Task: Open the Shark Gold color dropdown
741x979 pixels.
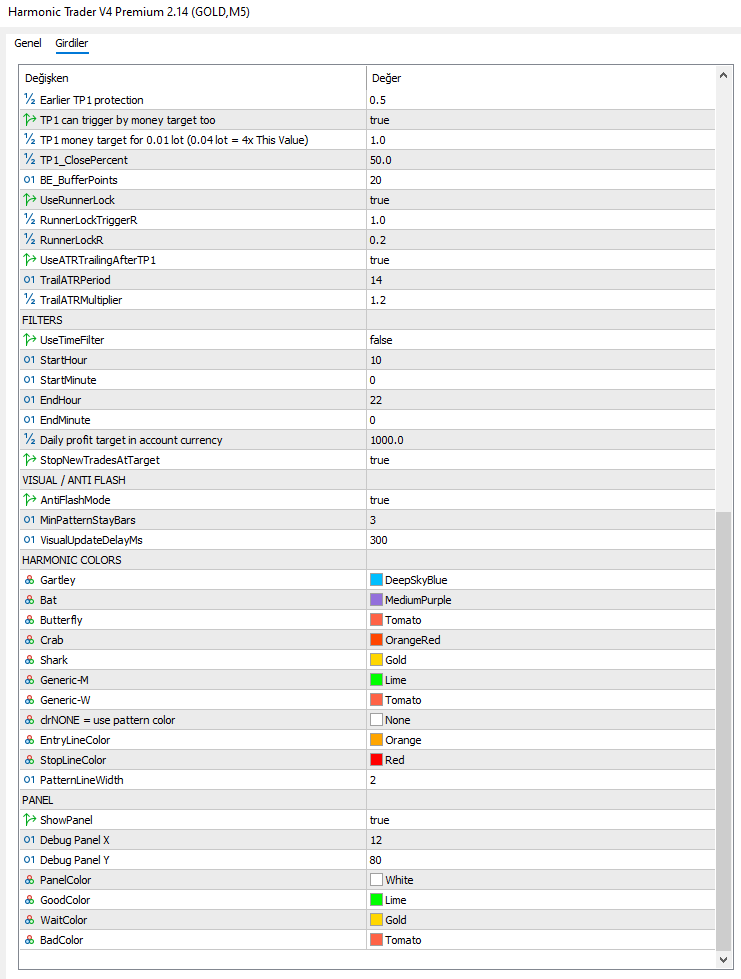Action: (540, 660)
